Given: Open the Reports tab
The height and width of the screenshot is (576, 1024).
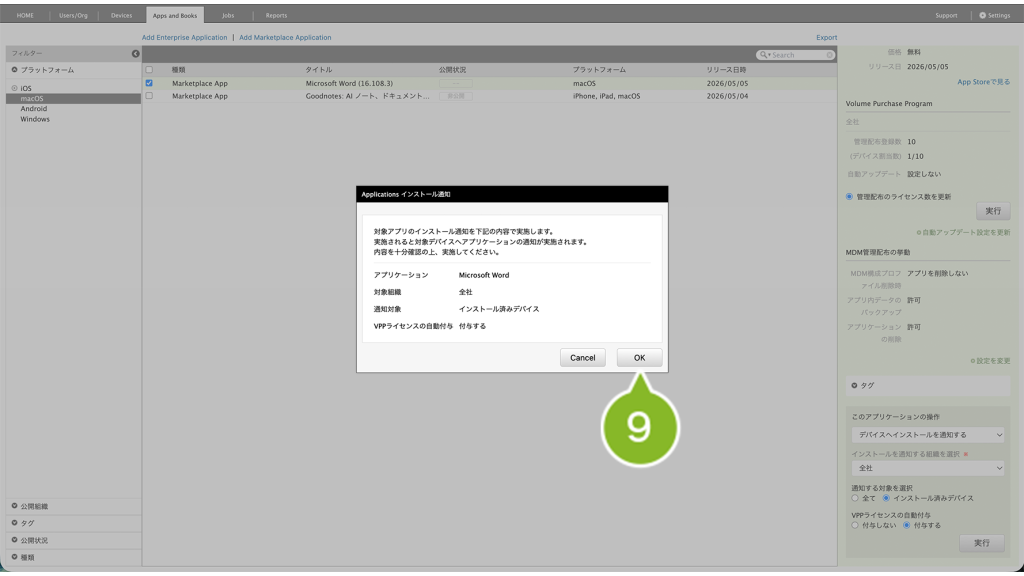Looking at the screenshot, I should coord(276,15).
